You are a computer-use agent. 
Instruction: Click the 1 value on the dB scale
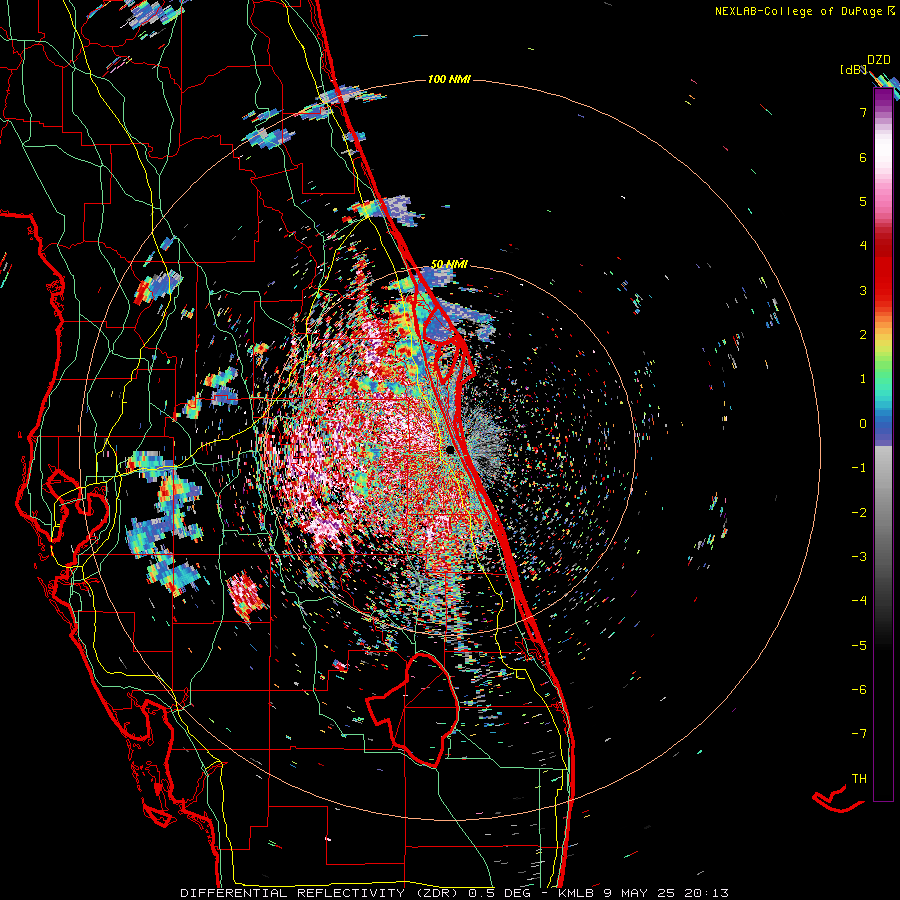click(863, 379)
